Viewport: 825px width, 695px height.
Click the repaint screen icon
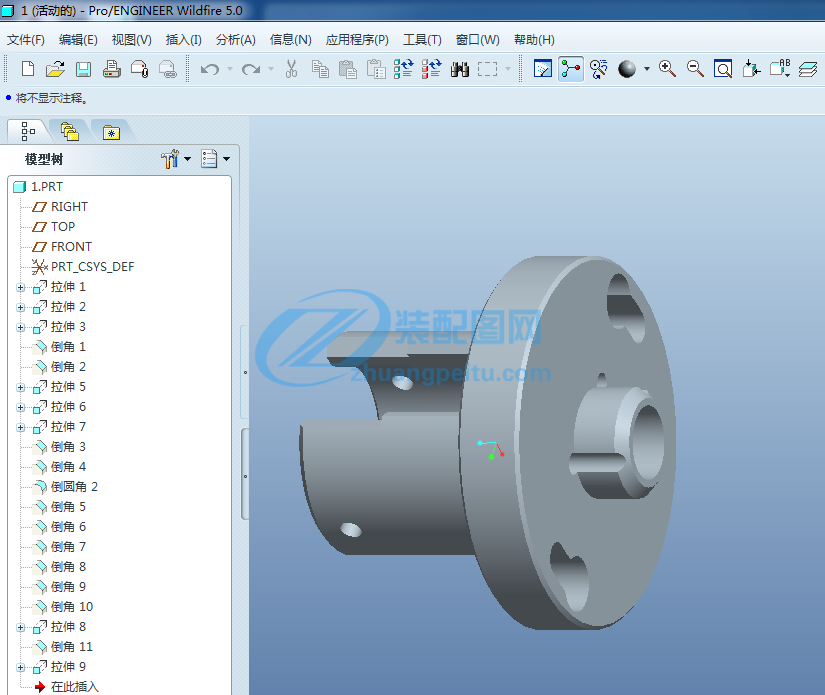coord(543,69)
